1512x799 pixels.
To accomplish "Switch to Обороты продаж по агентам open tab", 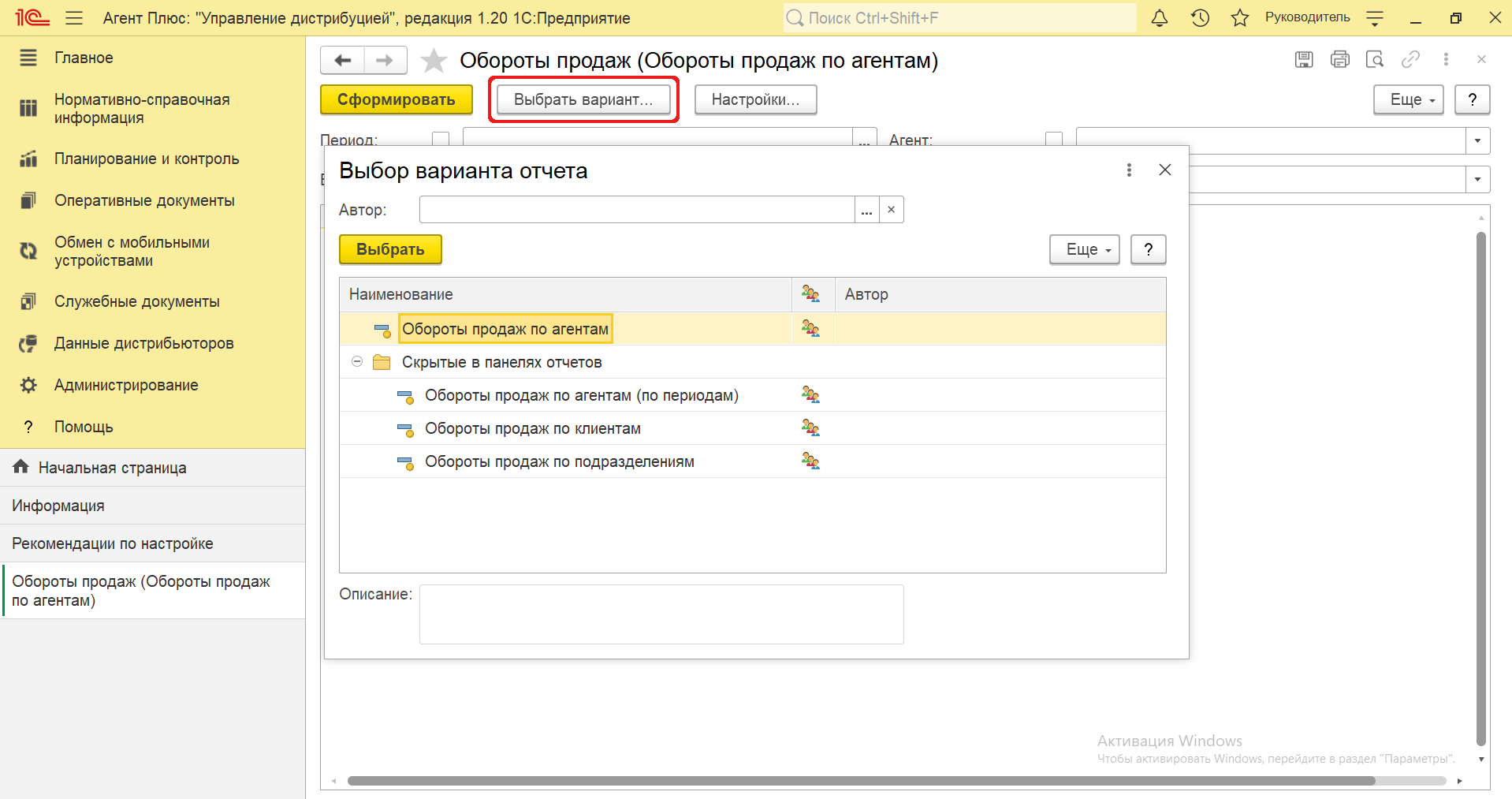I will click(152, 591).
